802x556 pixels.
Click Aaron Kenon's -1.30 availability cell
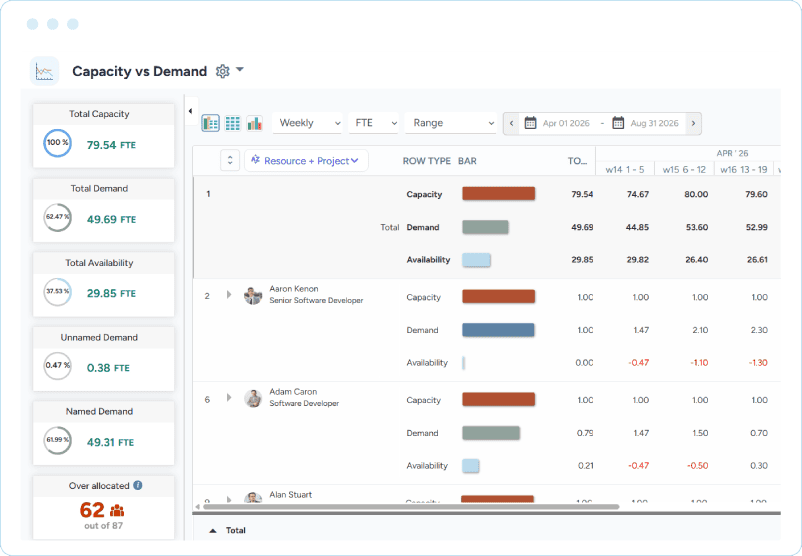[x=758, y=363]
